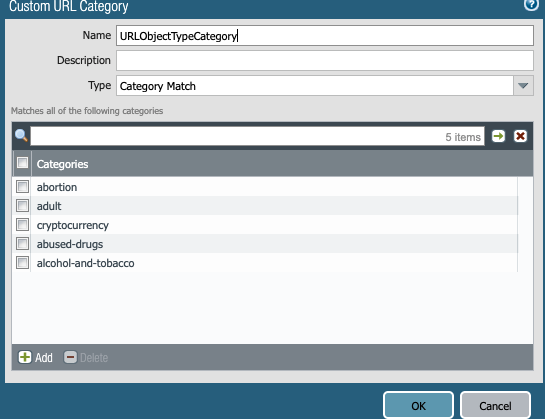The image size is (545, 419).
Task: Check the abortion category checkbox
Action: tap(23, 187)
